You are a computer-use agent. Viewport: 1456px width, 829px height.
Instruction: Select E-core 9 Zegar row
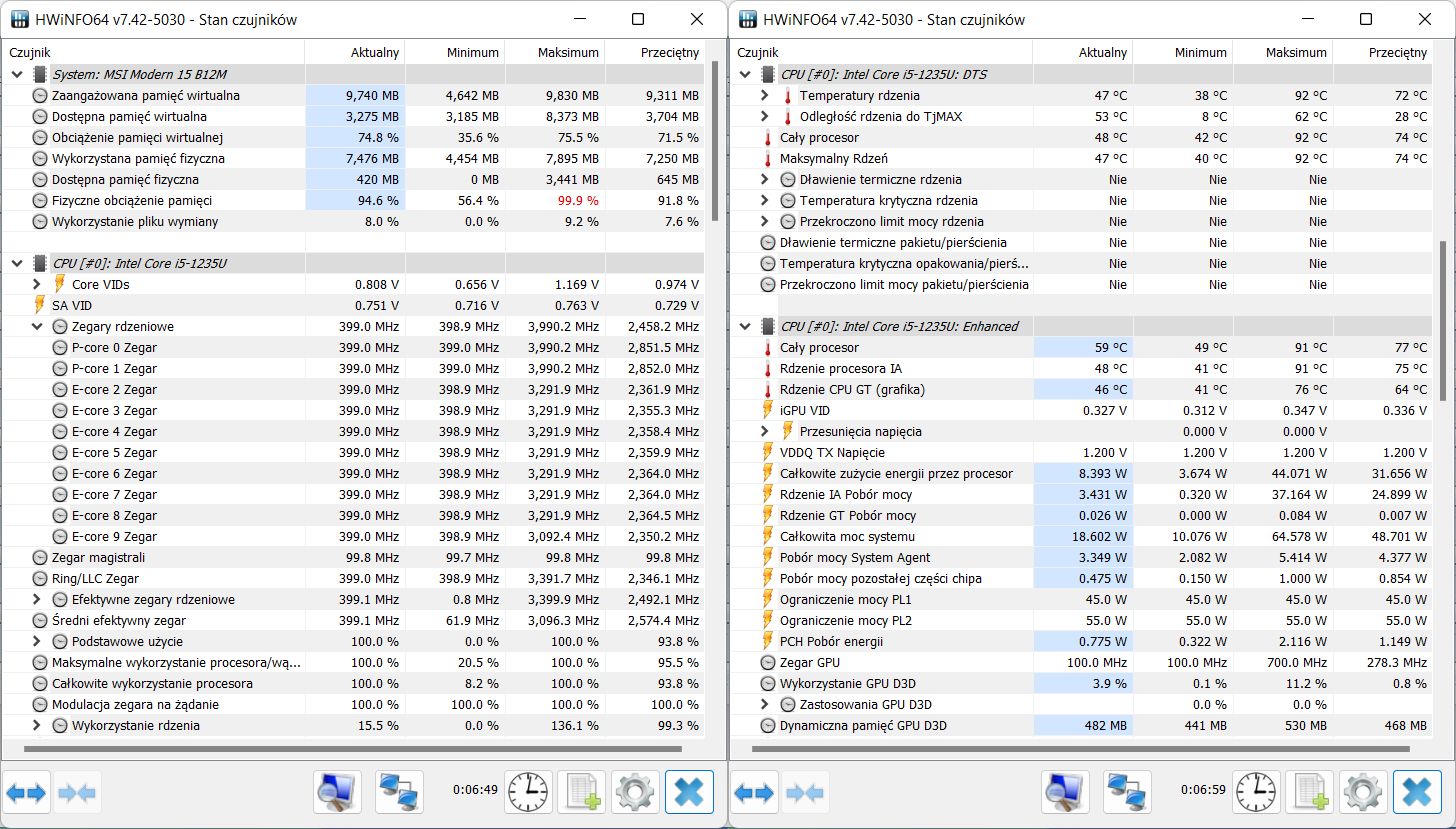(354, 536)
